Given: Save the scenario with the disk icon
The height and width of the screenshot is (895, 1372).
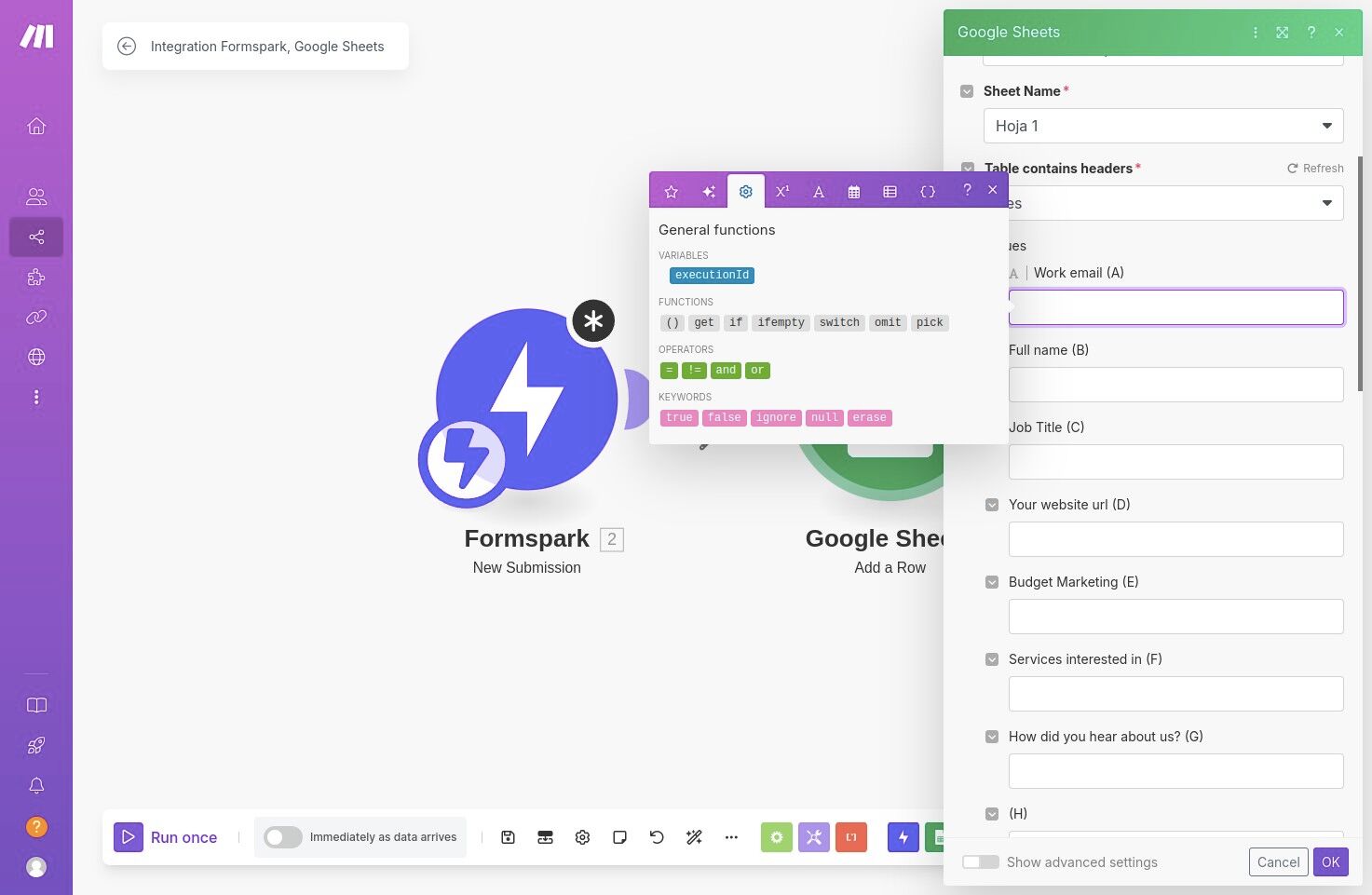Looking at the screenshot, I should 508,837.
